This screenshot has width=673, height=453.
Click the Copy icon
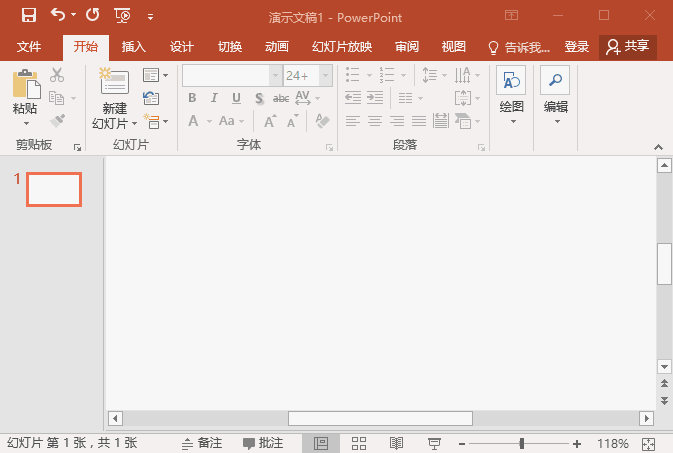tap(56, 98)
